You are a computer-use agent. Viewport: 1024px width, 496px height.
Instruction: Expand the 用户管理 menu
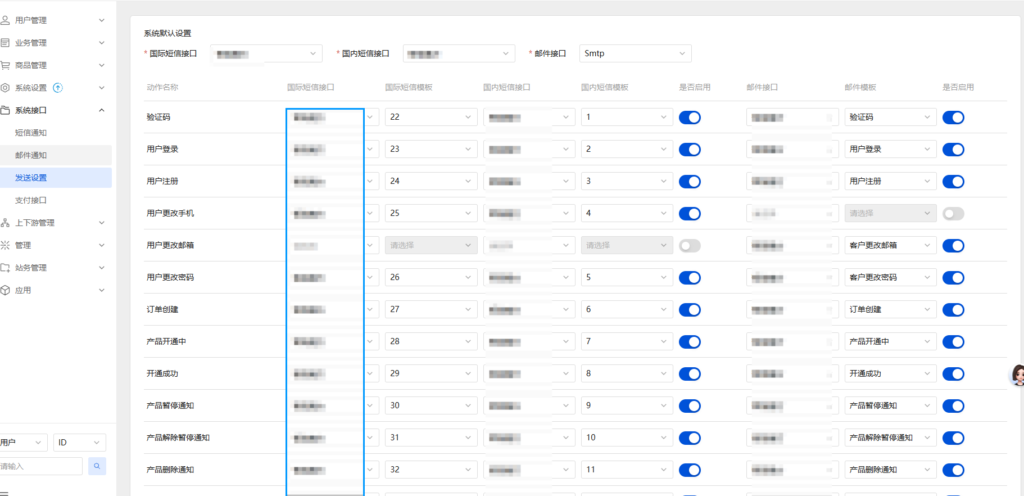coord(56,20)
